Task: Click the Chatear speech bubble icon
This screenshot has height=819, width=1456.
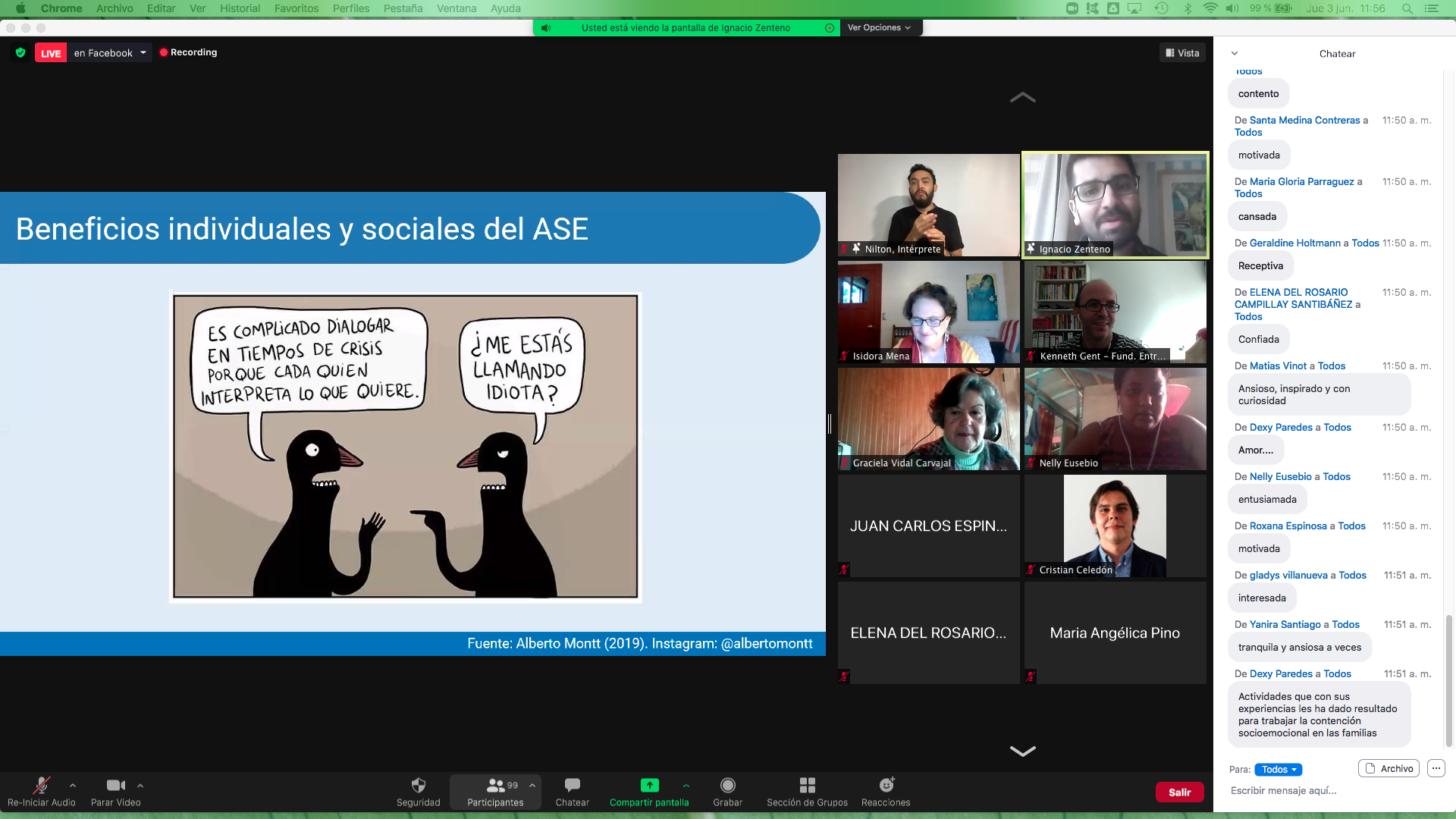Action: [x=572, y=786]
